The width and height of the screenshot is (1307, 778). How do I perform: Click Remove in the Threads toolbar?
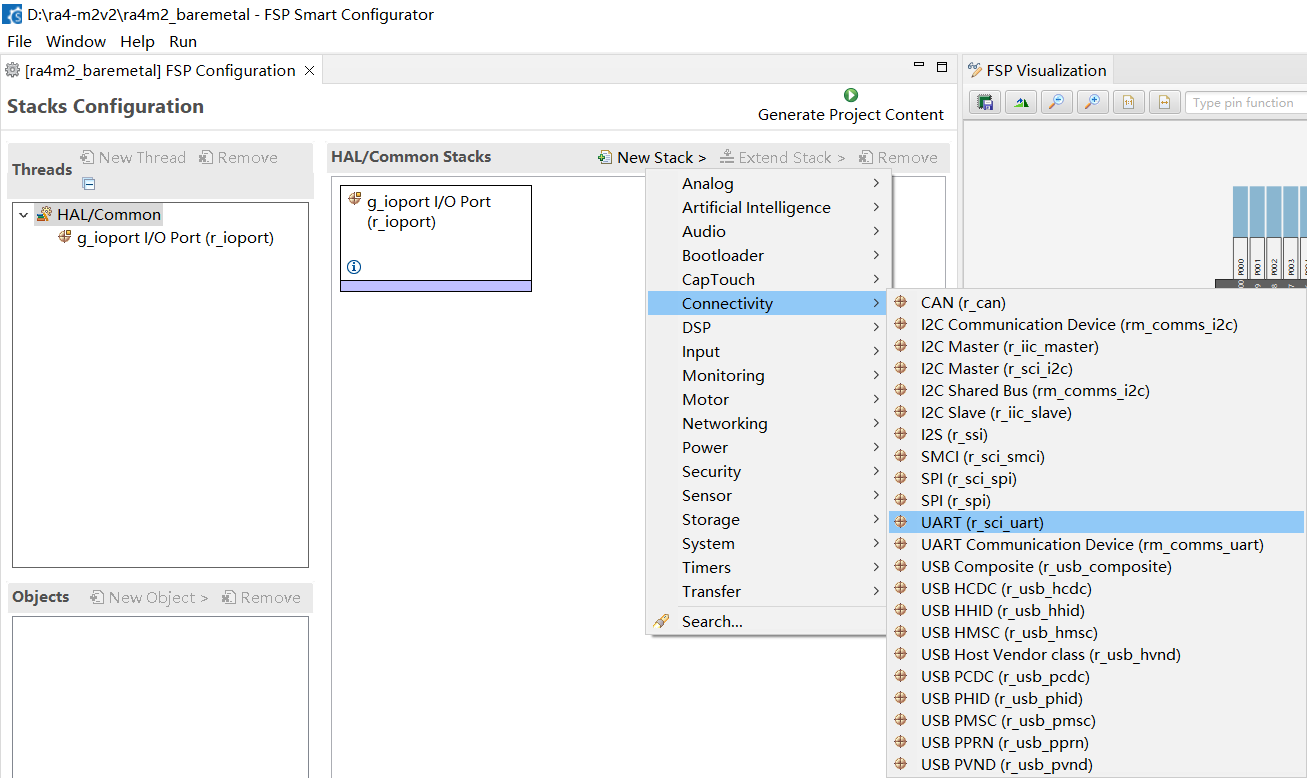click(x=238, y=157)
